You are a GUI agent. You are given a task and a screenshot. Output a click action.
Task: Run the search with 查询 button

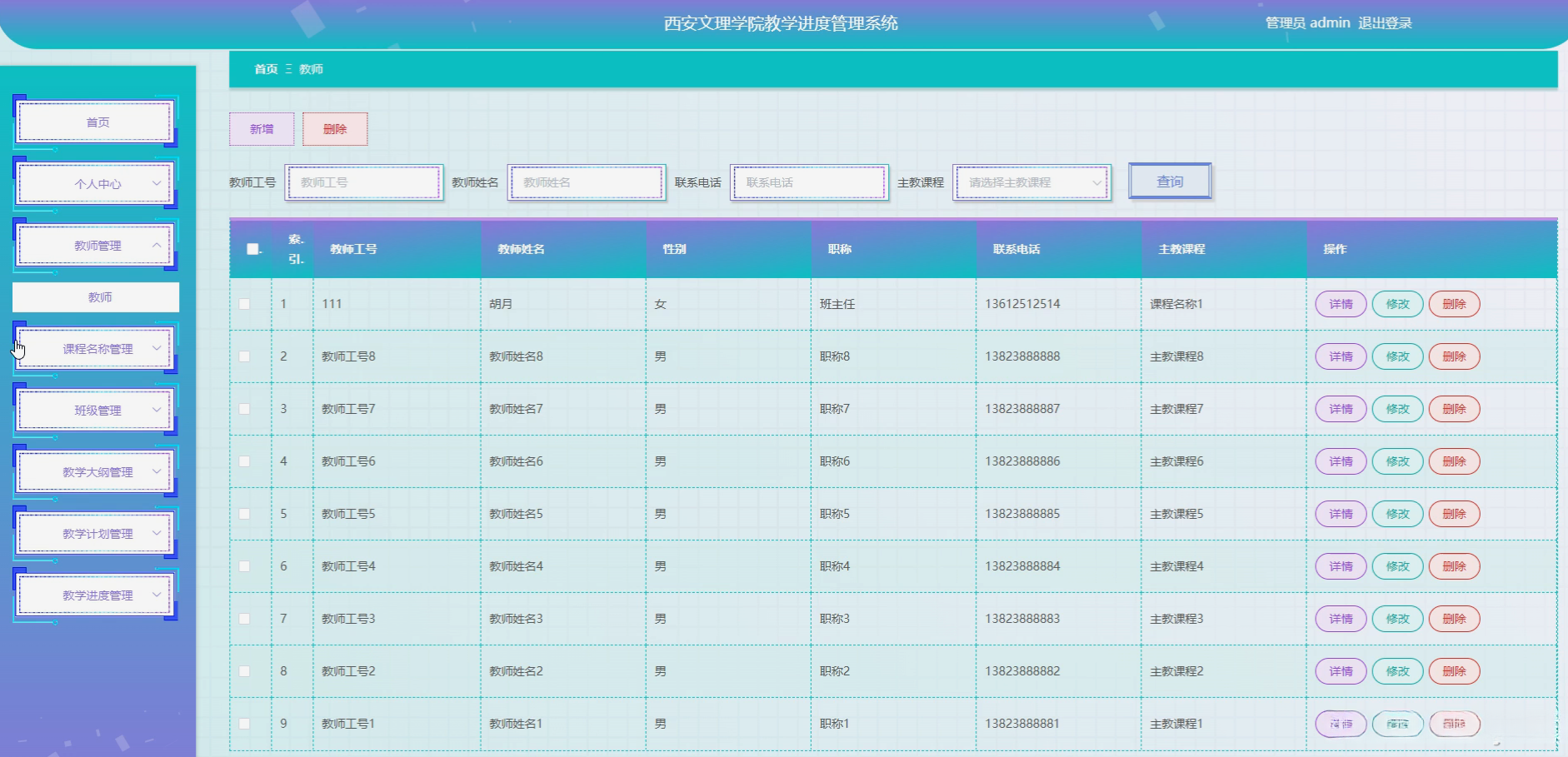(x=1170, y=182)
